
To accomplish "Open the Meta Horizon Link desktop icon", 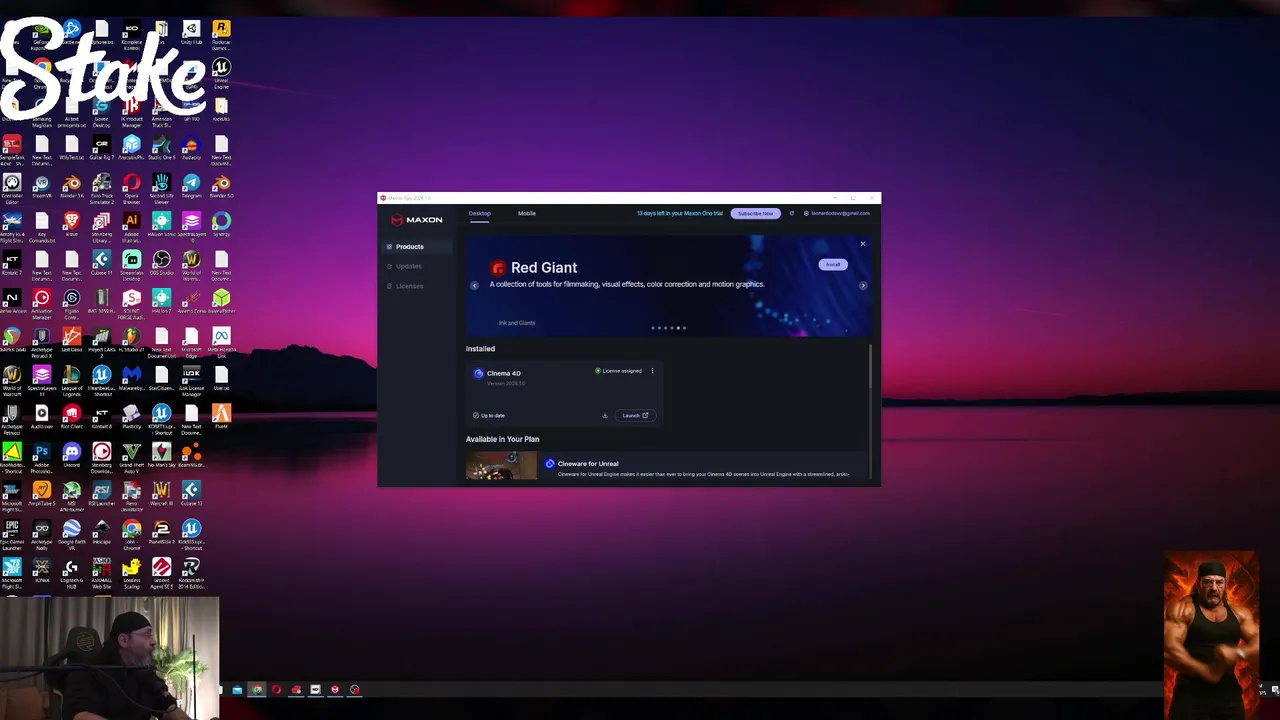I will [x=221, y=340].
